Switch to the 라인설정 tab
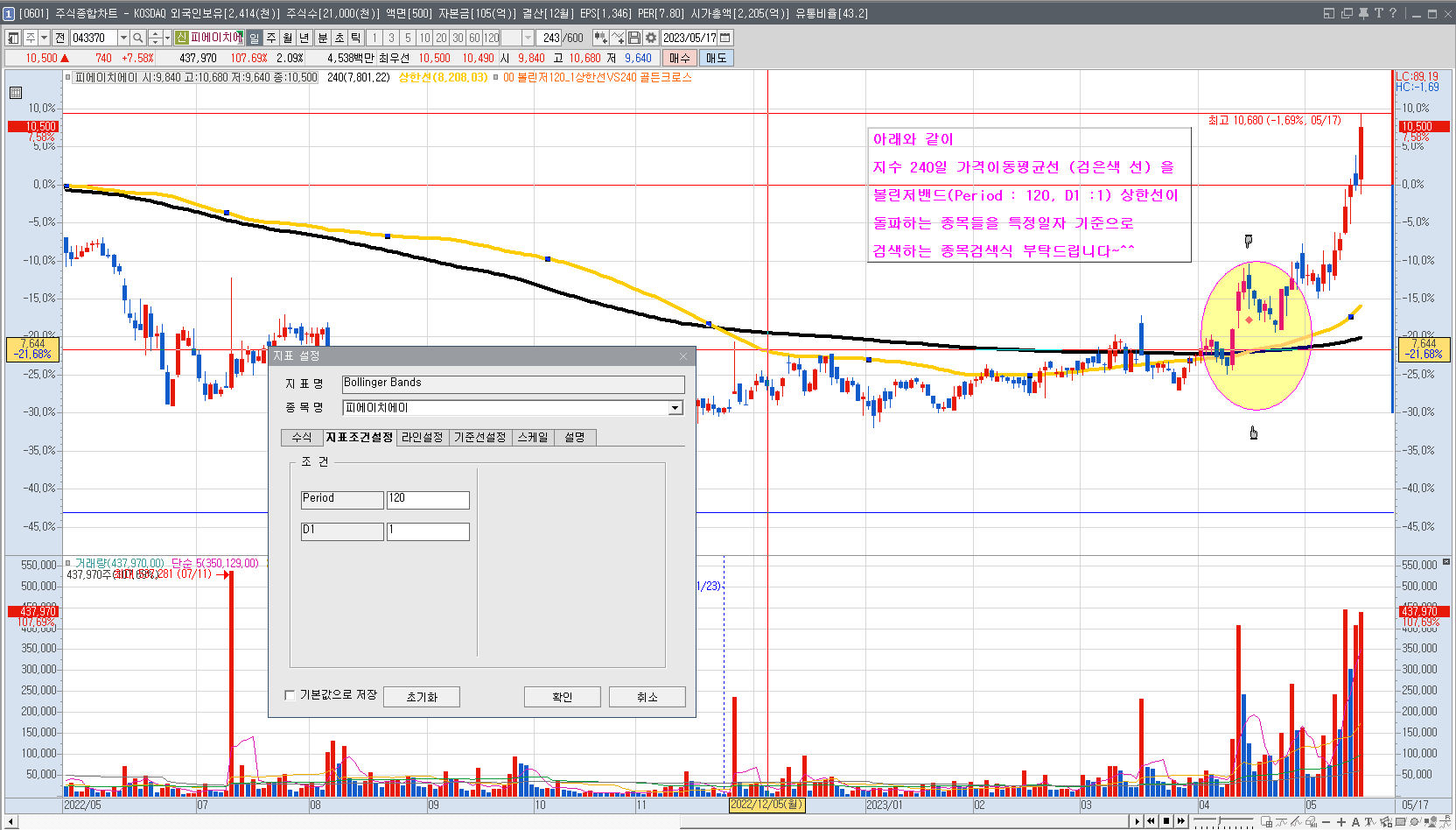The height and width of the screenshot is (830, 1456). tap(423, 438)
